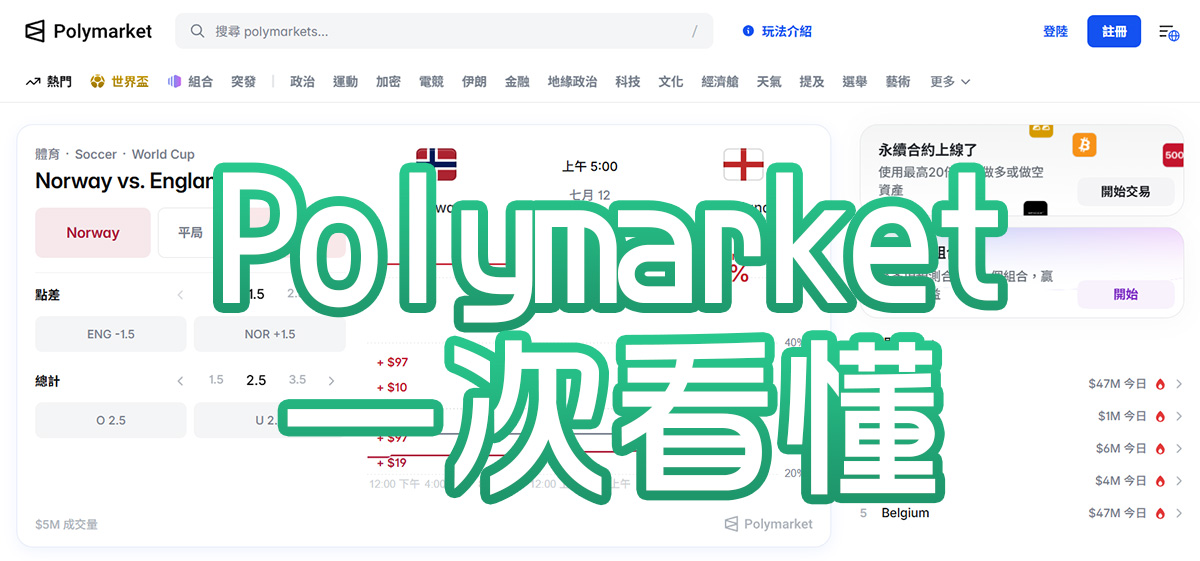Click the 玩法介紹 link
The image size is (1200, 561).
pyautogui.click(x=787, y=31)
